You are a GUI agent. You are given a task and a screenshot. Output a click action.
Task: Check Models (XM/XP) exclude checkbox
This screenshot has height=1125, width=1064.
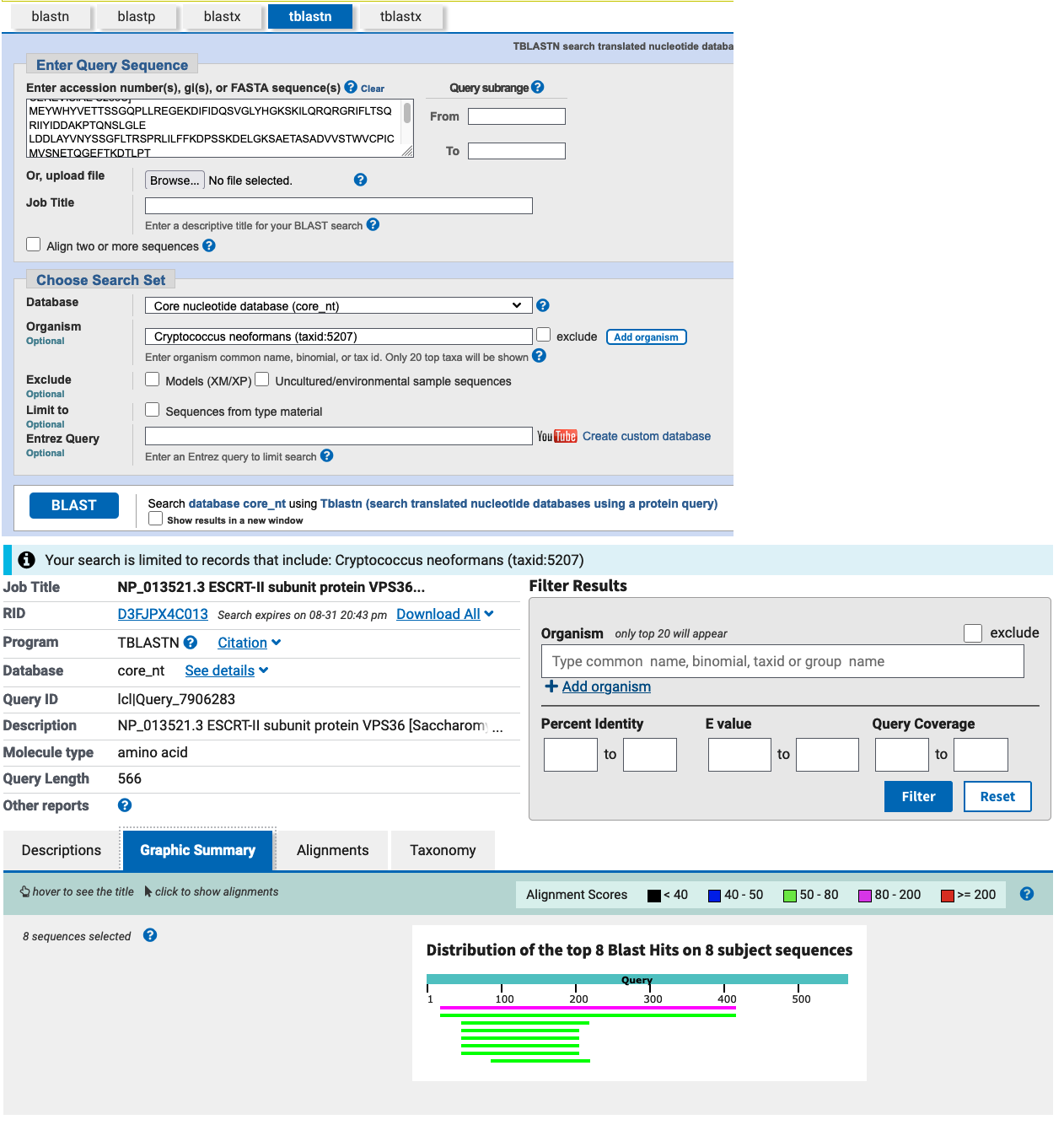[x=153, y=379]
